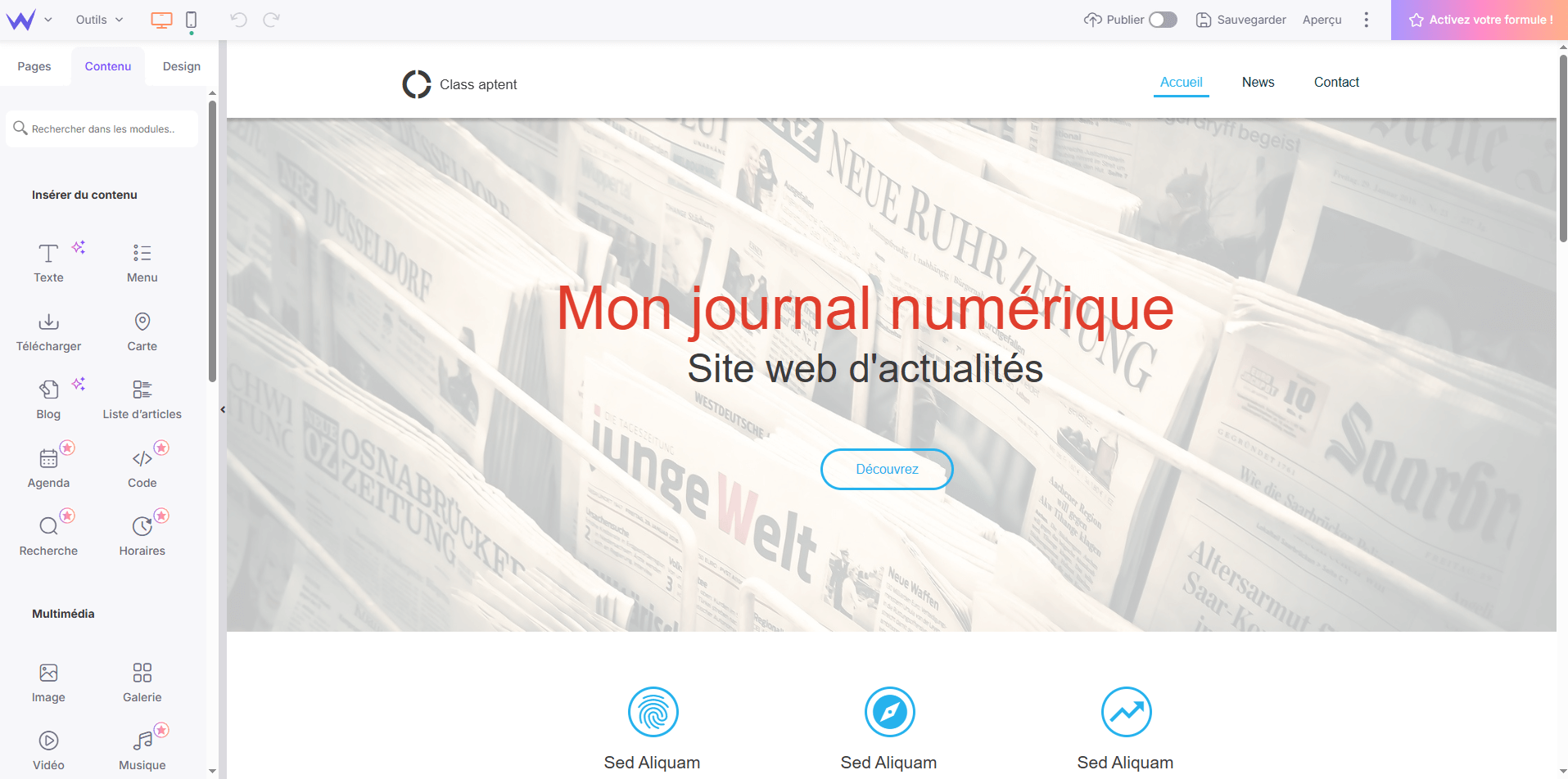The width and height of the screenshot is (1568, 779).
Task: Add a Musique module
Action: 142,750
